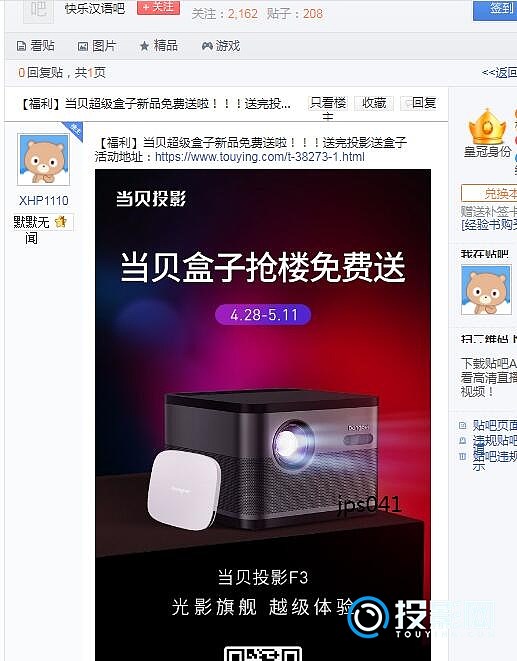This screenshot has height=661, width=517.
Task: Click the blue 签到 sign-in button
Action: 495,9
